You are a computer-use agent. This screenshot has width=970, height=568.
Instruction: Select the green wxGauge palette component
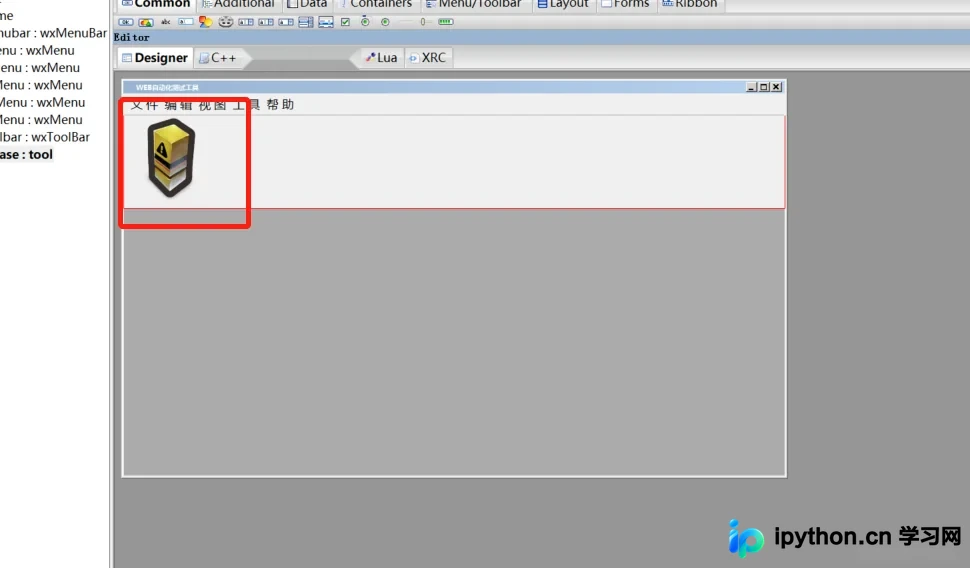tap(445, 22)
